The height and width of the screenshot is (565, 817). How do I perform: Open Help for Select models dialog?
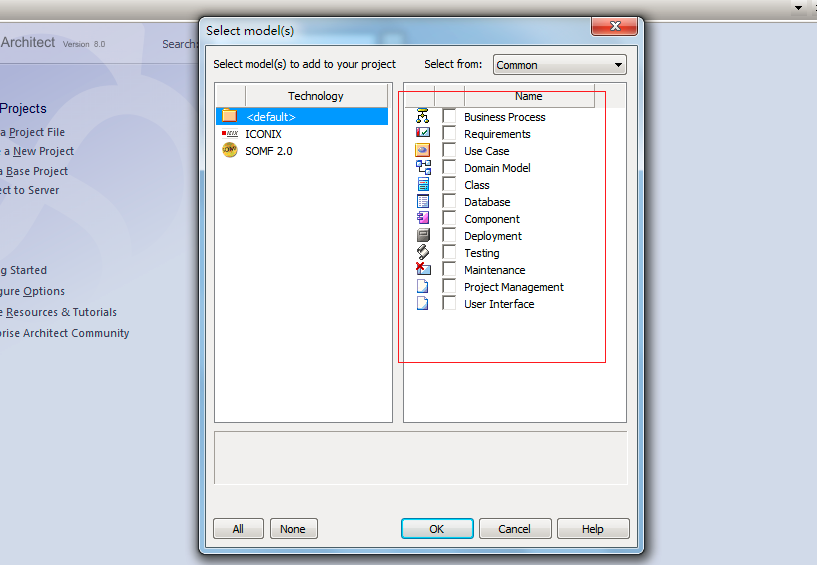click(x=593, y=529)
